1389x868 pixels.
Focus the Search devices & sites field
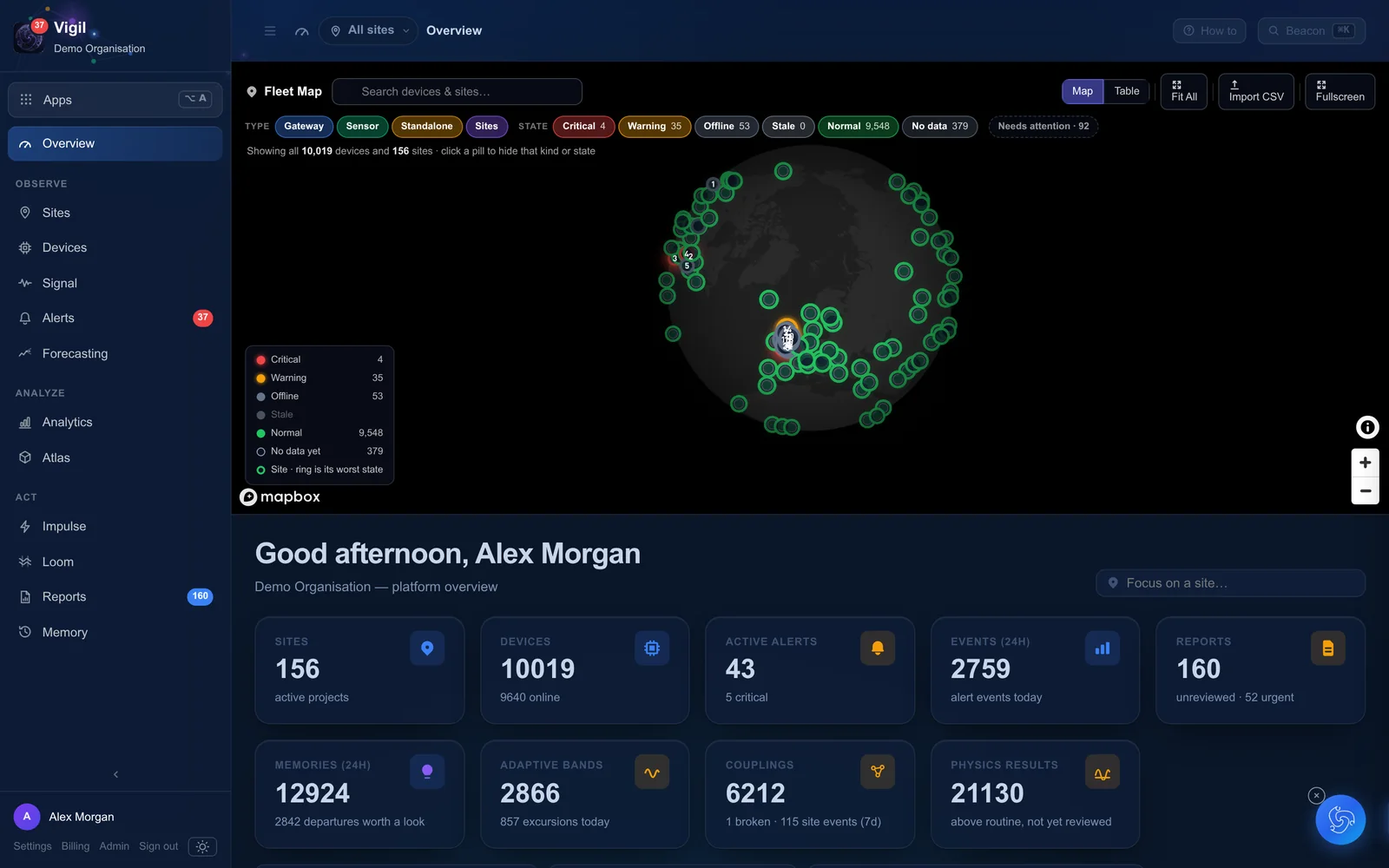pos(457,91)
